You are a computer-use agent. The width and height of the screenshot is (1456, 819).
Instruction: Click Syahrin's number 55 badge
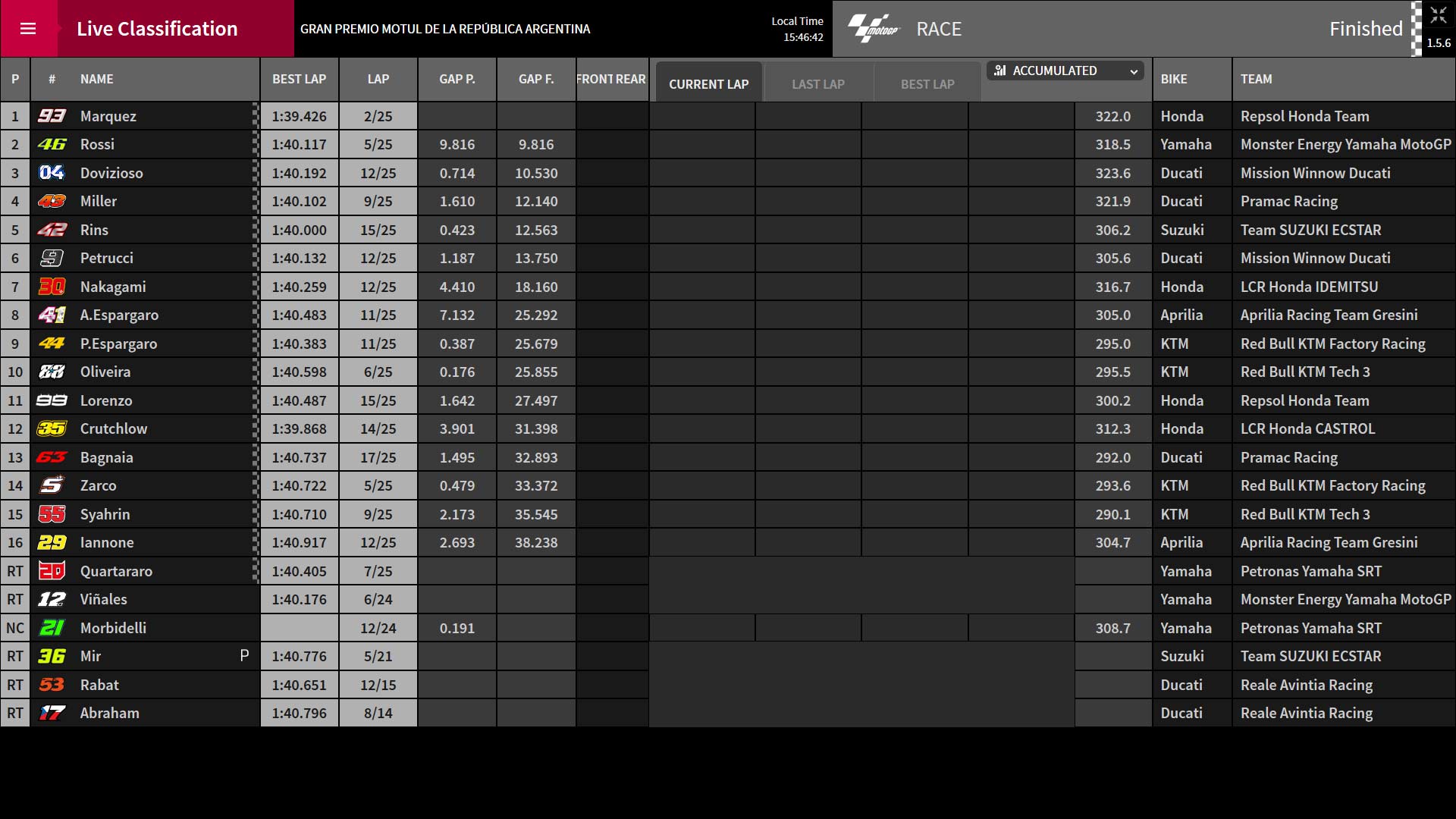pos(52,514)
